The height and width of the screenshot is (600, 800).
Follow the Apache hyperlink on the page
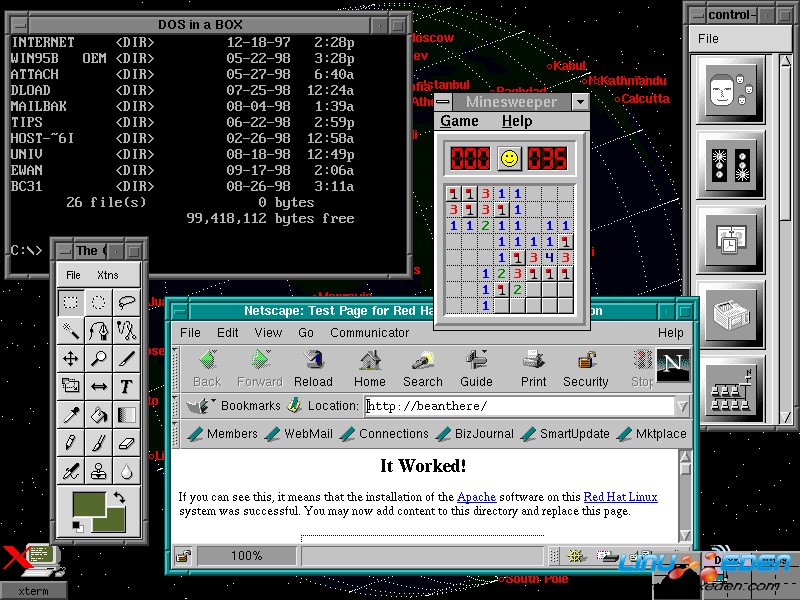click(477, 497)
